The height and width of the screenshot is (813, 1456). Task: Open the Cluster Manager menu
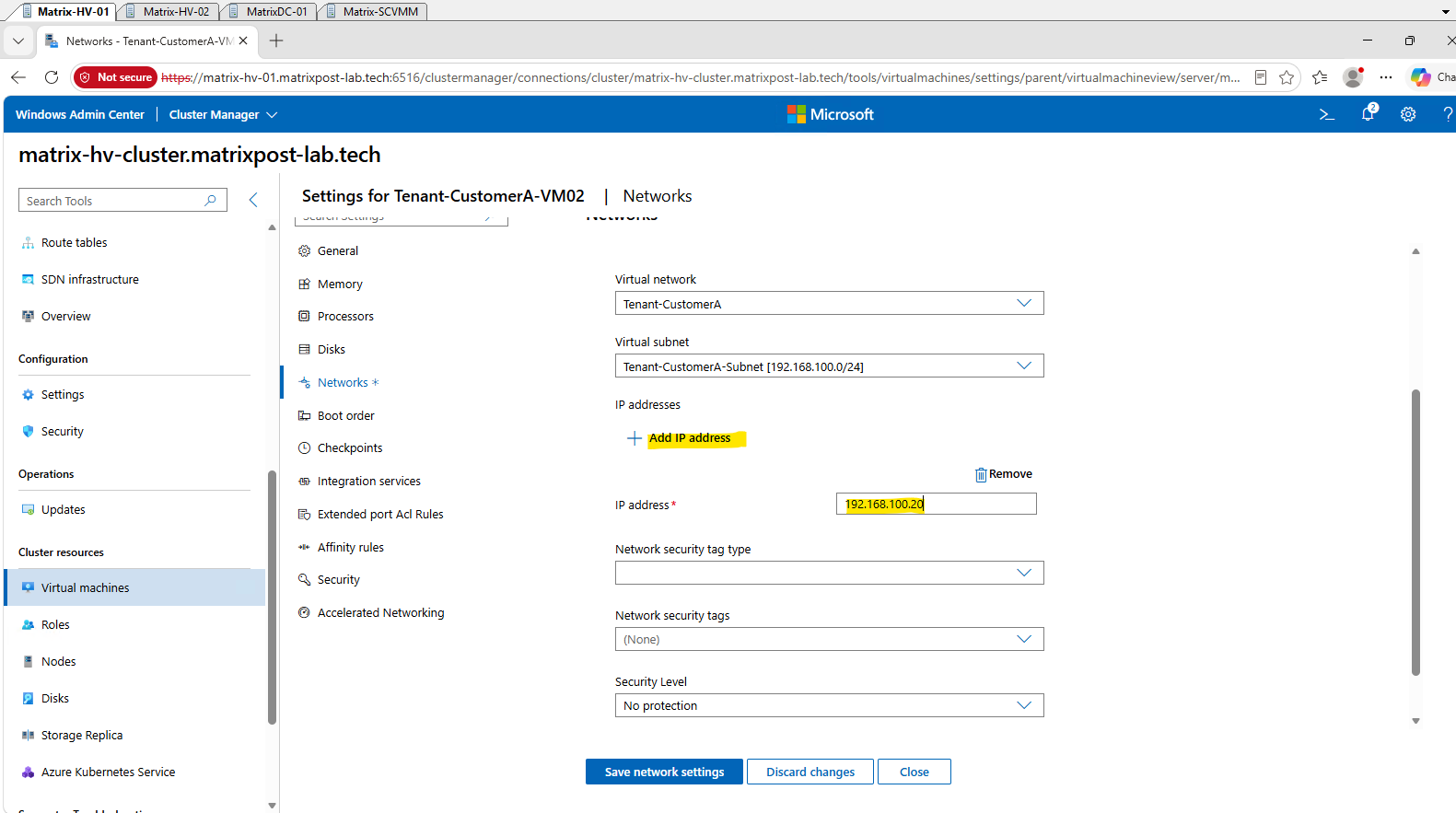[223, 114]
